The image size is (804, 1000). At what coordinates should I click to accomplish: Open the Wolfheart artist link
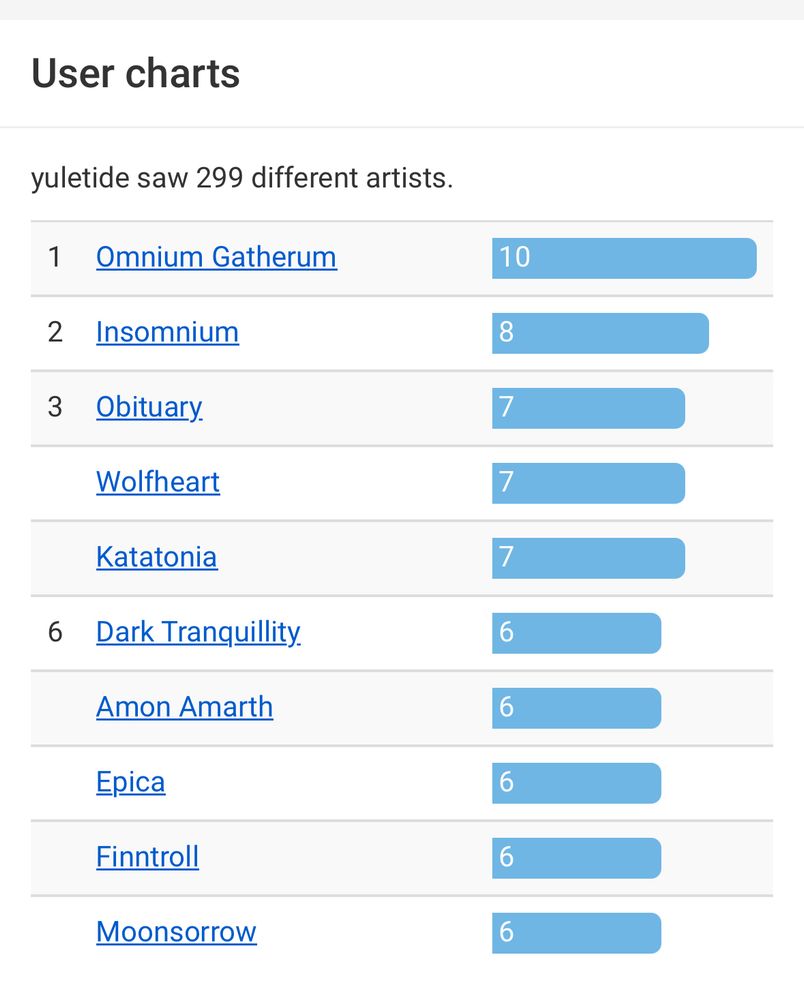[157, 482]
